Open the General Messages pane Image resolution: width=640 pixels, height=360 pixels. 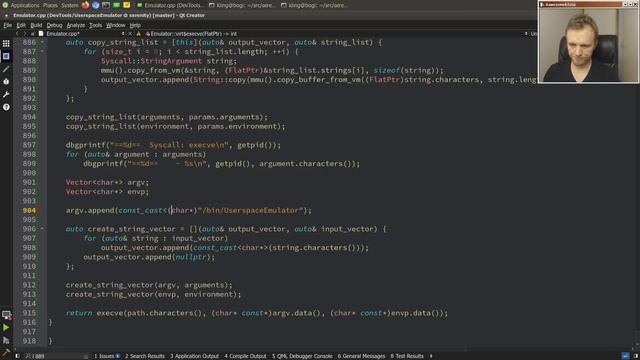(361, 356)
